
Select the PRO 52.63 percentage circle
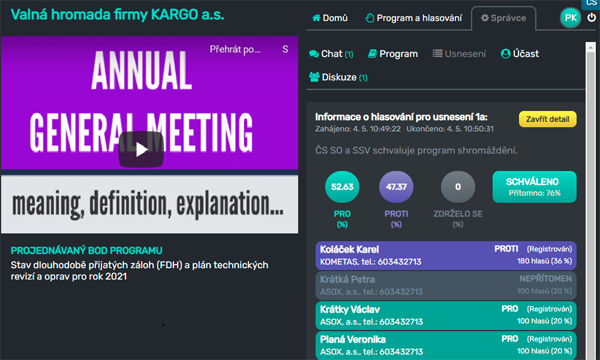[x=342, y=187]
